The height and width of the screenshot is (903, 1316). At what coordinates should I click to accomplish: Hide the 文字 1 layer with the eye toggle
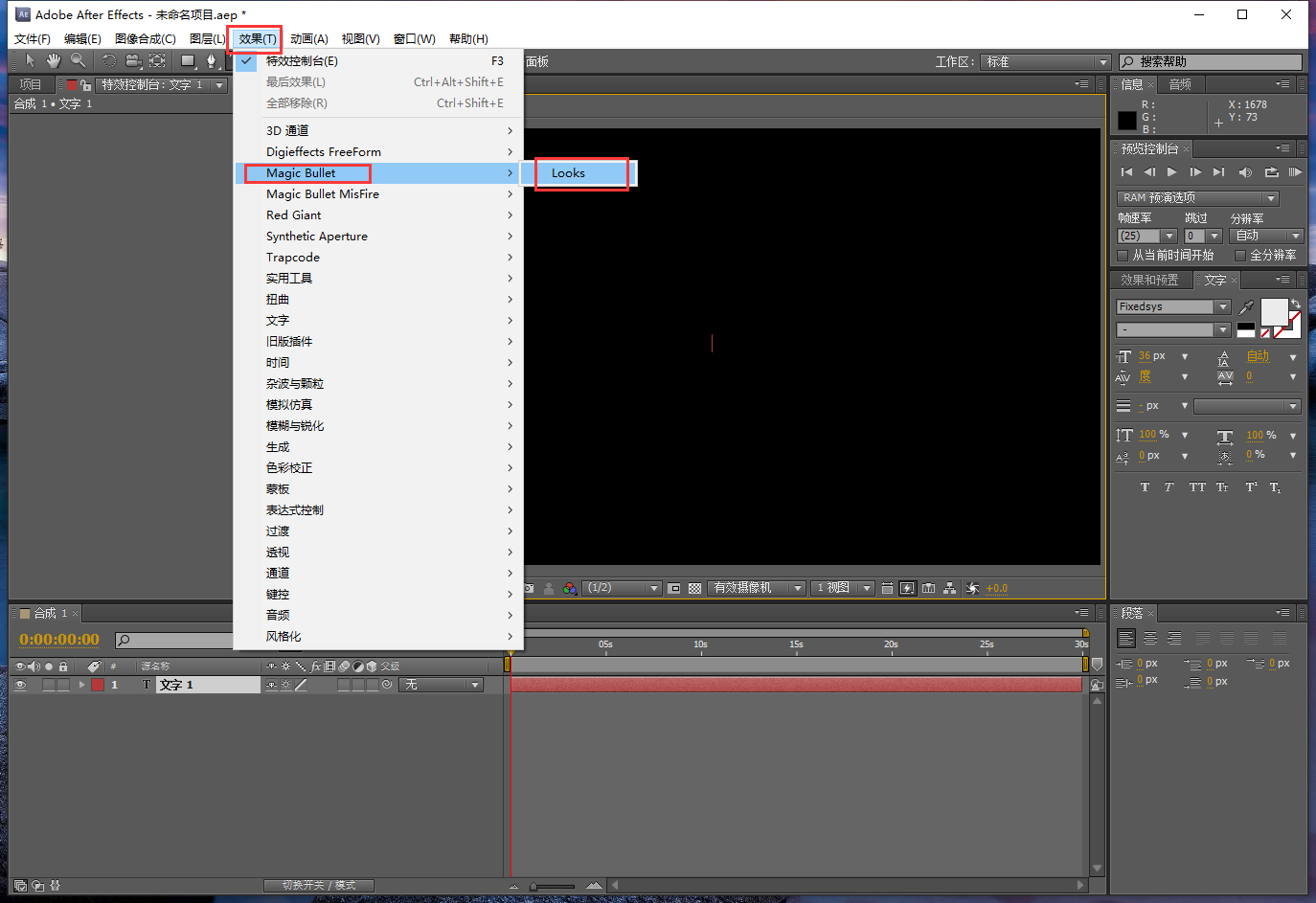pyautogui.click(x=19, y=685)
